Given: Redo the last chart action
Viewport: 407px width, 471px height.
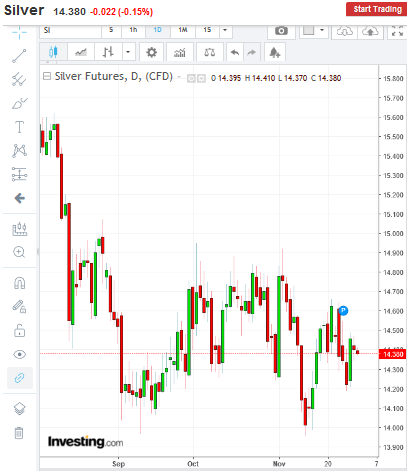Looking at the screenshot, I should (252, 52).
